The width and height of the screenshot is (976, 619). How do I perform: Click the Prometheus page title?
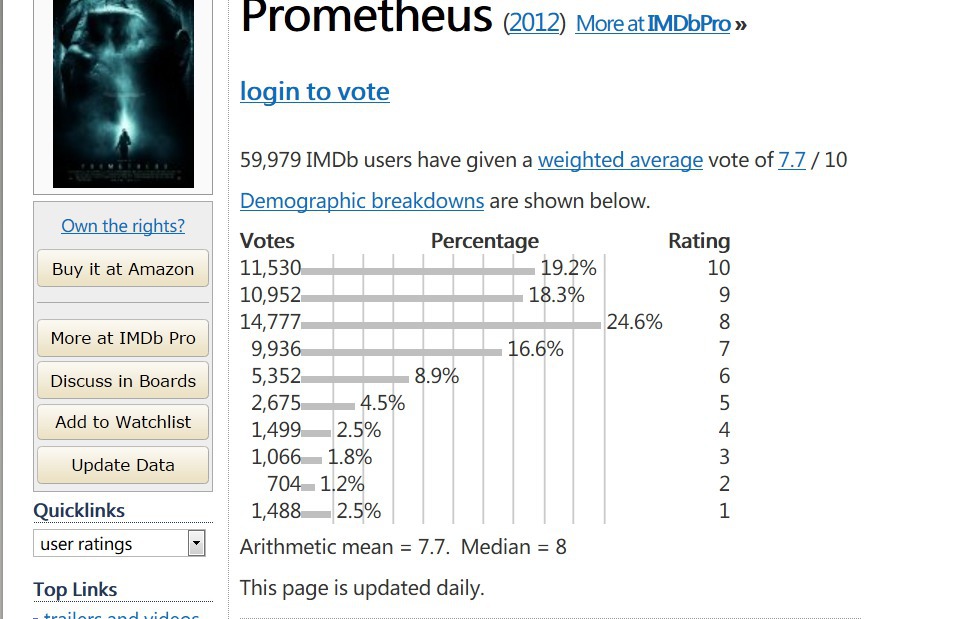[x=367, y=18]
